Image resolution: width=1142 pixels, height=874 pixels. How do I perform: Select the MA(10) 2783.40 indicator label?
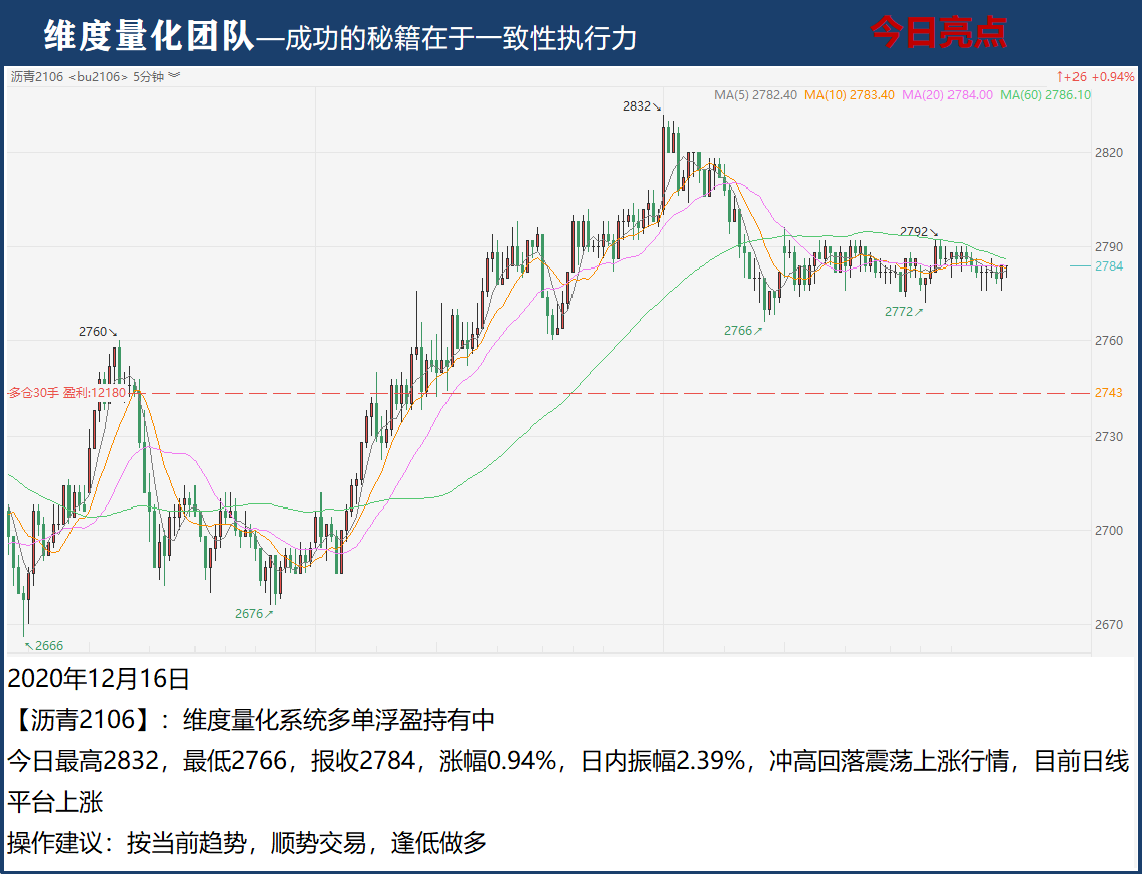(x=848, y=95)
